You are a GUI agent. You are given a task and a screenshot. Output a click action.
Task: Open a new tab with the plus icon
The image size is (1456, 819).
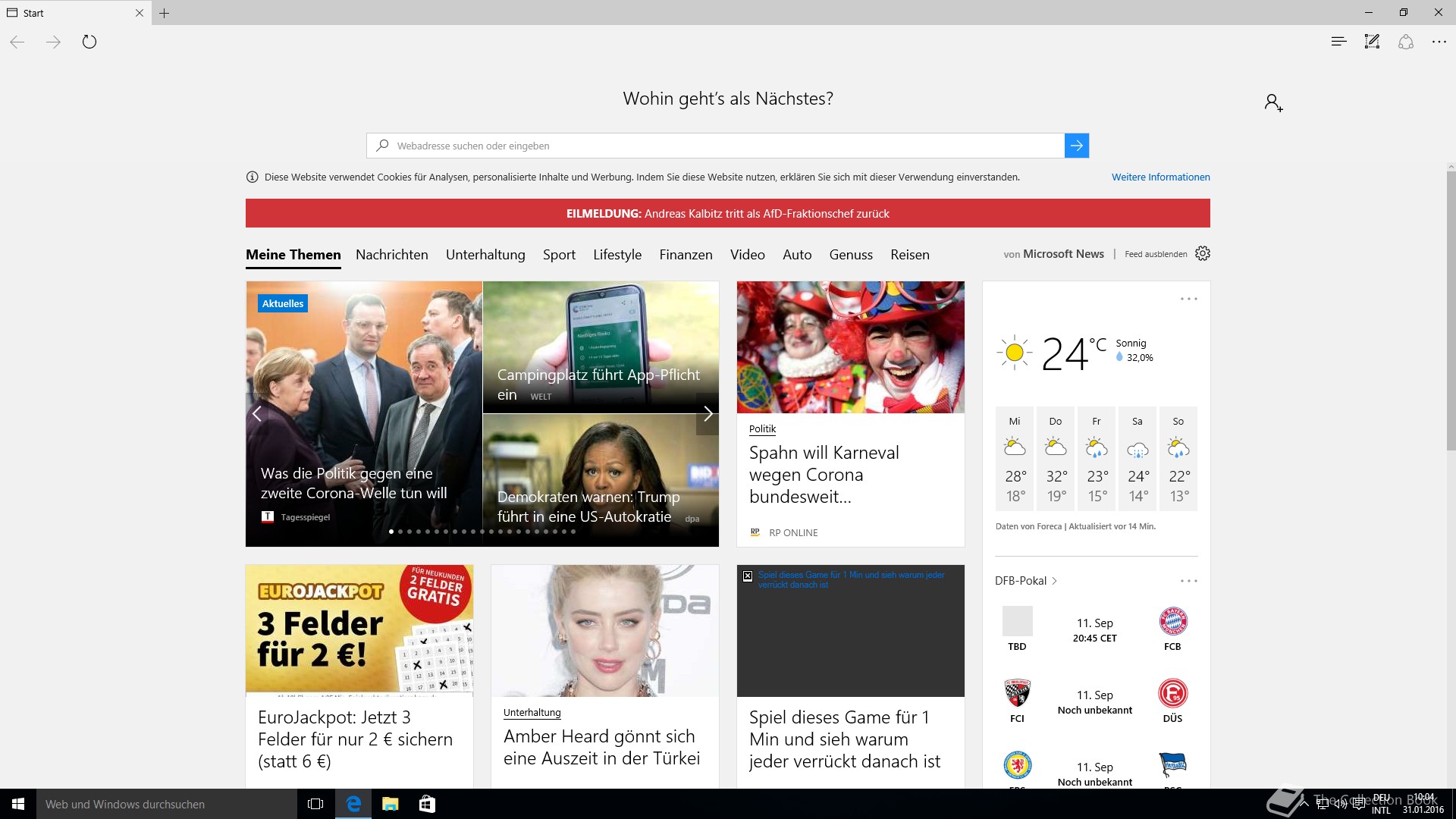coord(164,13)
